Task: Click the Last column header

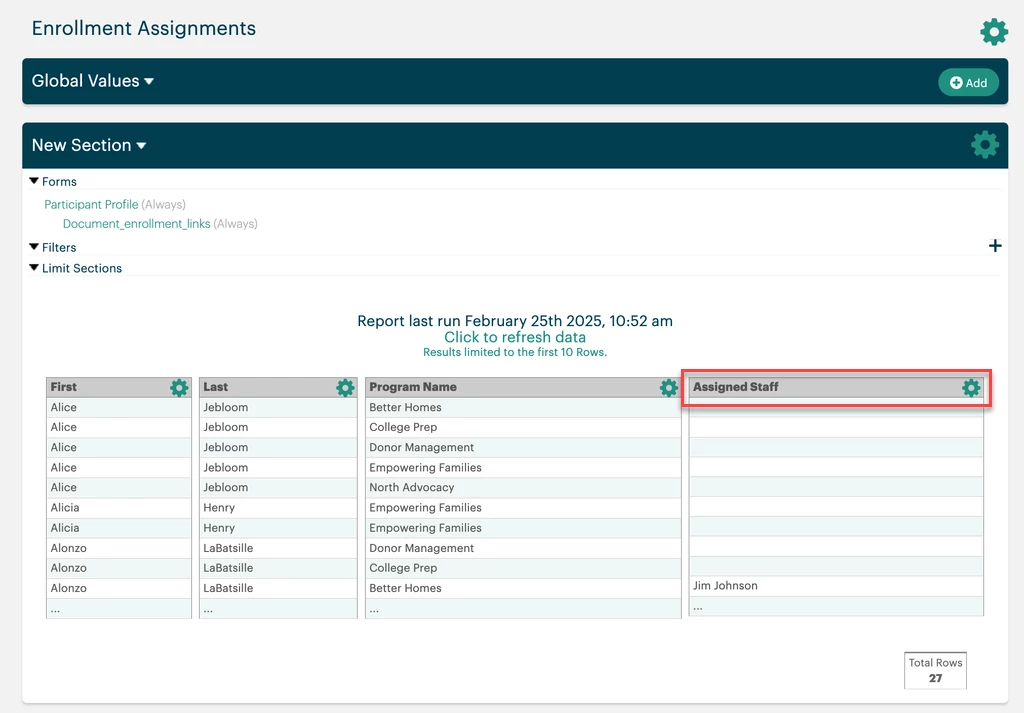Action: pos(278,387)
